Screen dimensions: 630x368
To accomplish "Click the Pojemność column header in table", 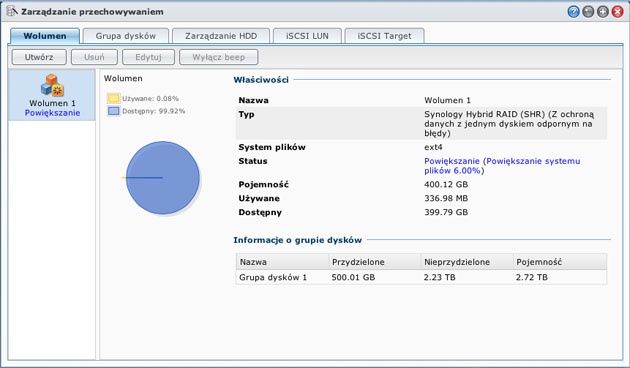I will [560, 262].
